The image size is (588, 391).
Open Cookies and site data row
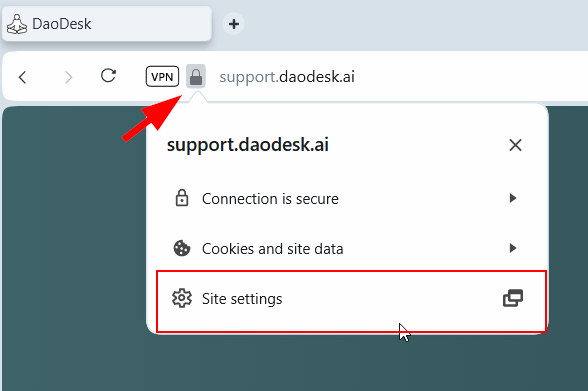pyautogui.click(x=347, y=248)
